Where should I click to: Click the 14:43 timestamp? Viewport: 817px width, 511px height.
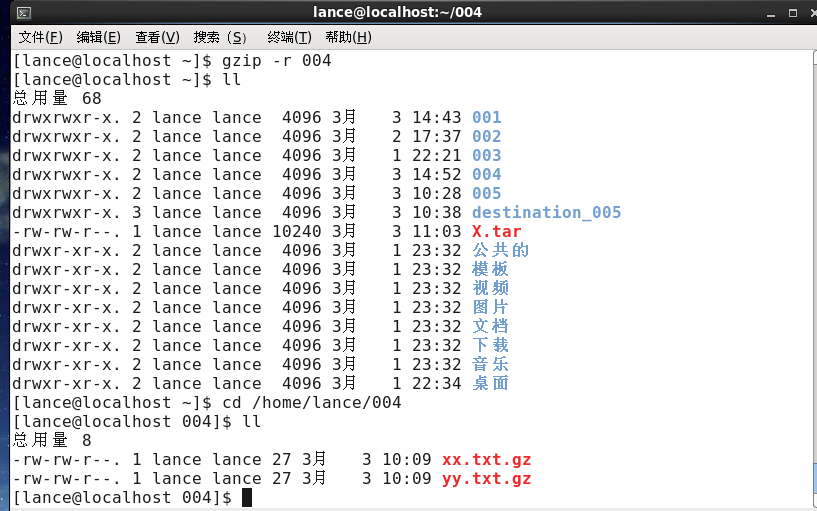coord(437,117)
